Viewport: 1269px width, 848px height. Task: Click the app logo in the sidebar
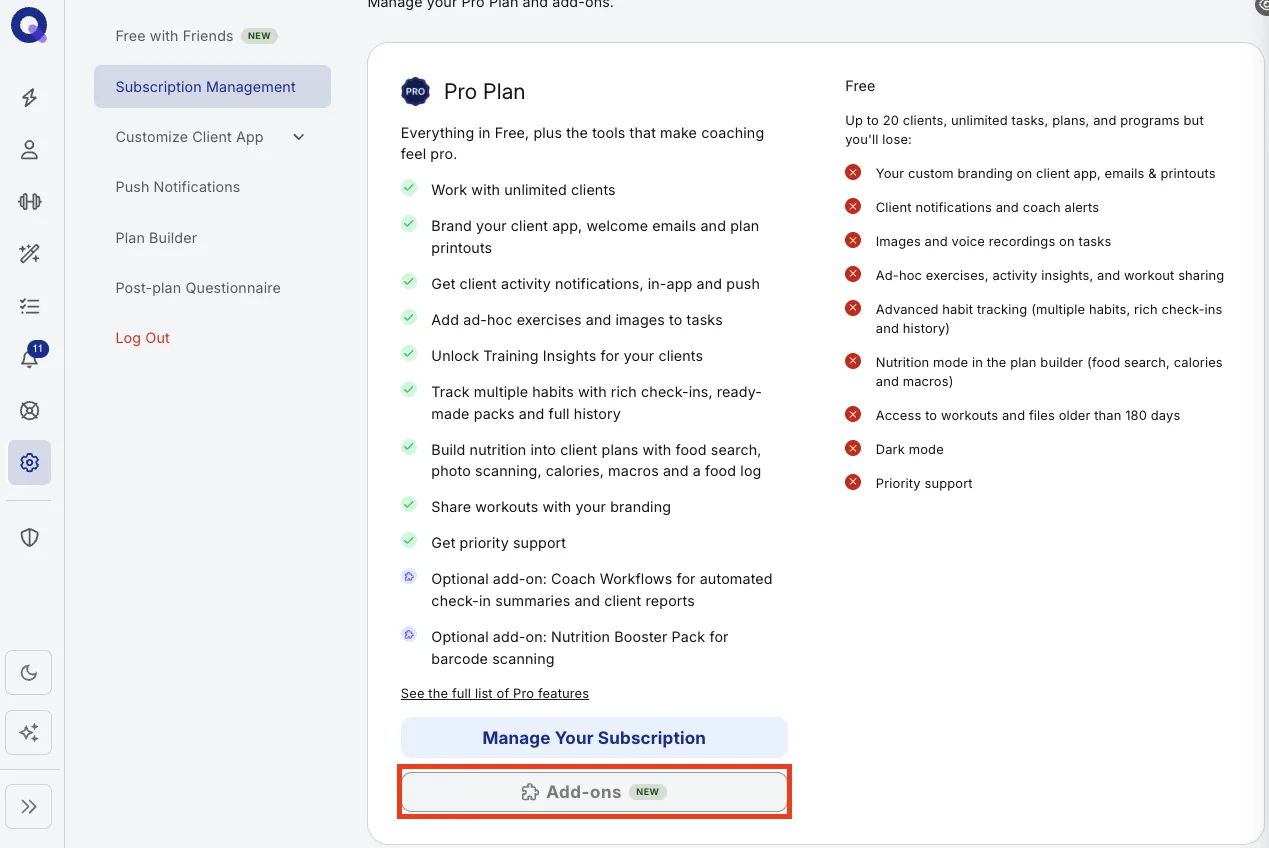point(29,26)
